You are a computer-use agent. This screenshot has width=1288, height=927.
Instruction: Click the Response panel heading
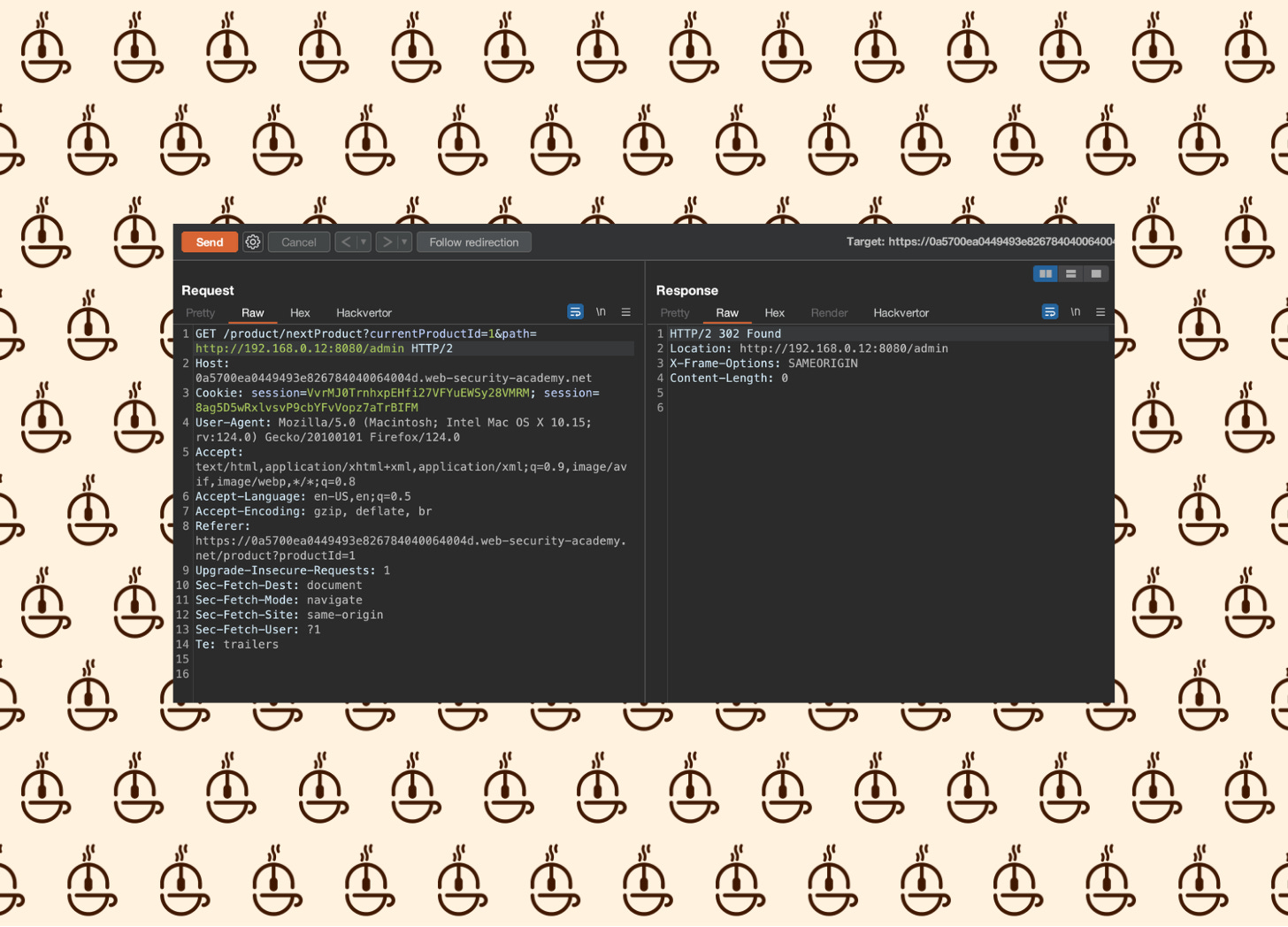(687, 290)
